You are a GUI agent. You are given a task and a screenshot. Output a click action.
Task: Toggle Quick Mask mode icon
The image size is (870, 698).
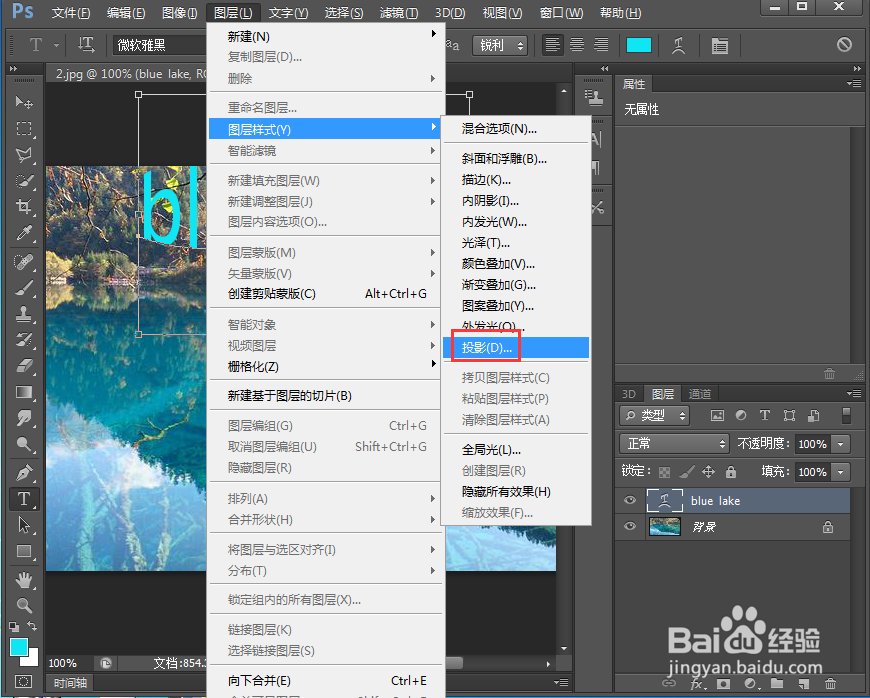coord(24,681)
